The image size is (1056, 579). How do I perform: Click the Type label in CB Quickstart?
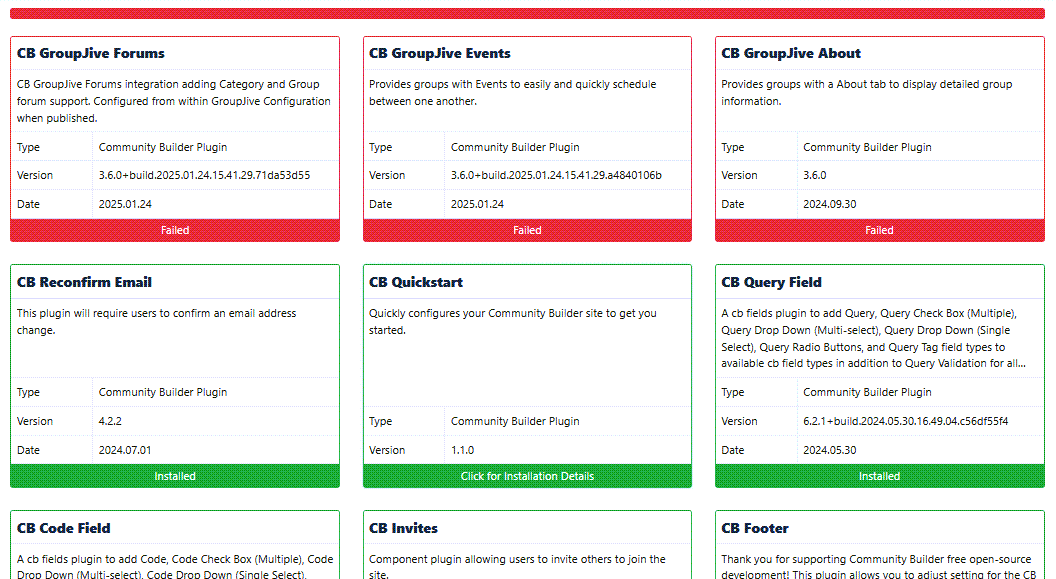(381, 421)
